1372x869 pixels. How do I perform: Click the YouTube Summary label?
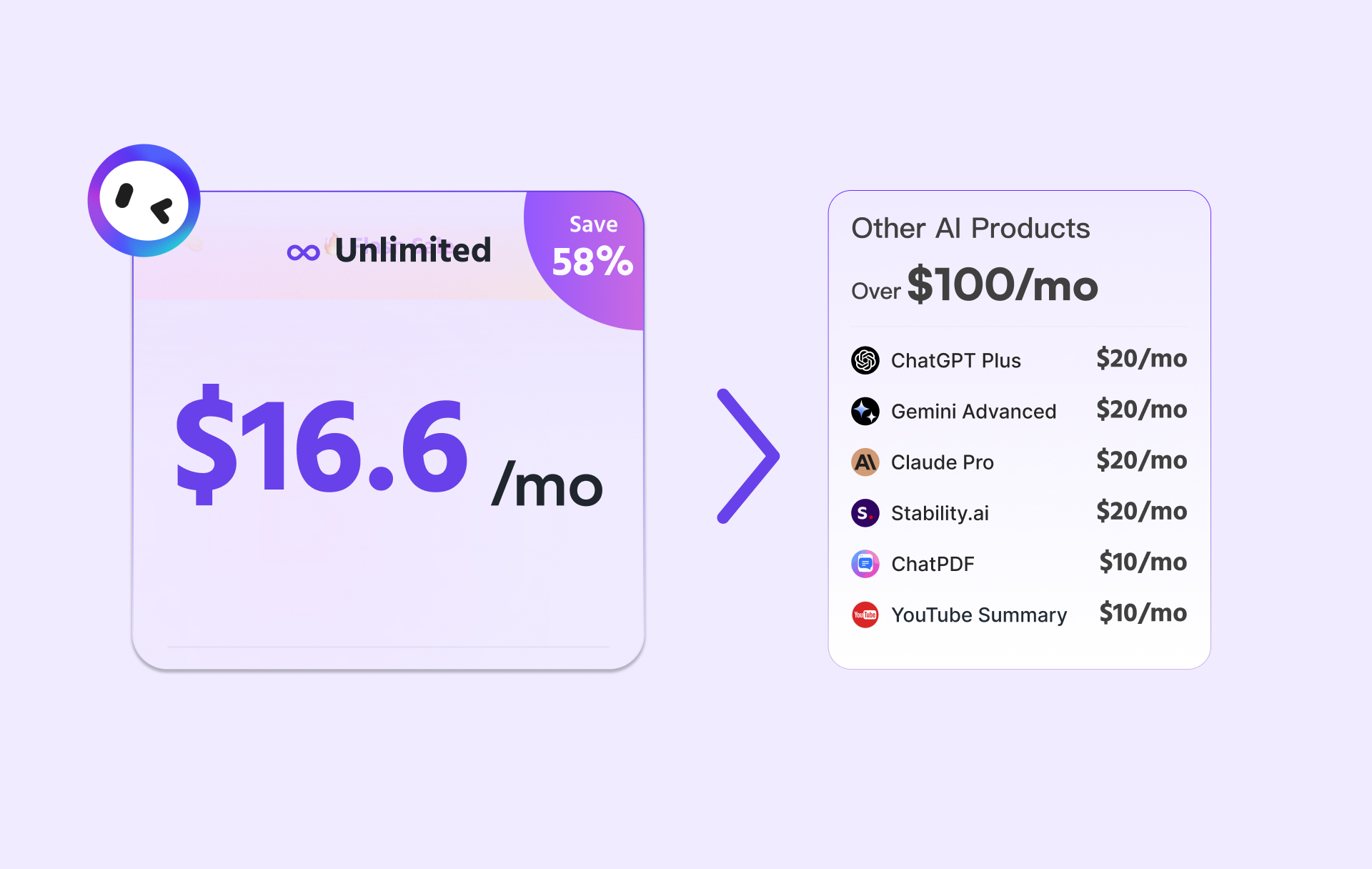[979, 615]
